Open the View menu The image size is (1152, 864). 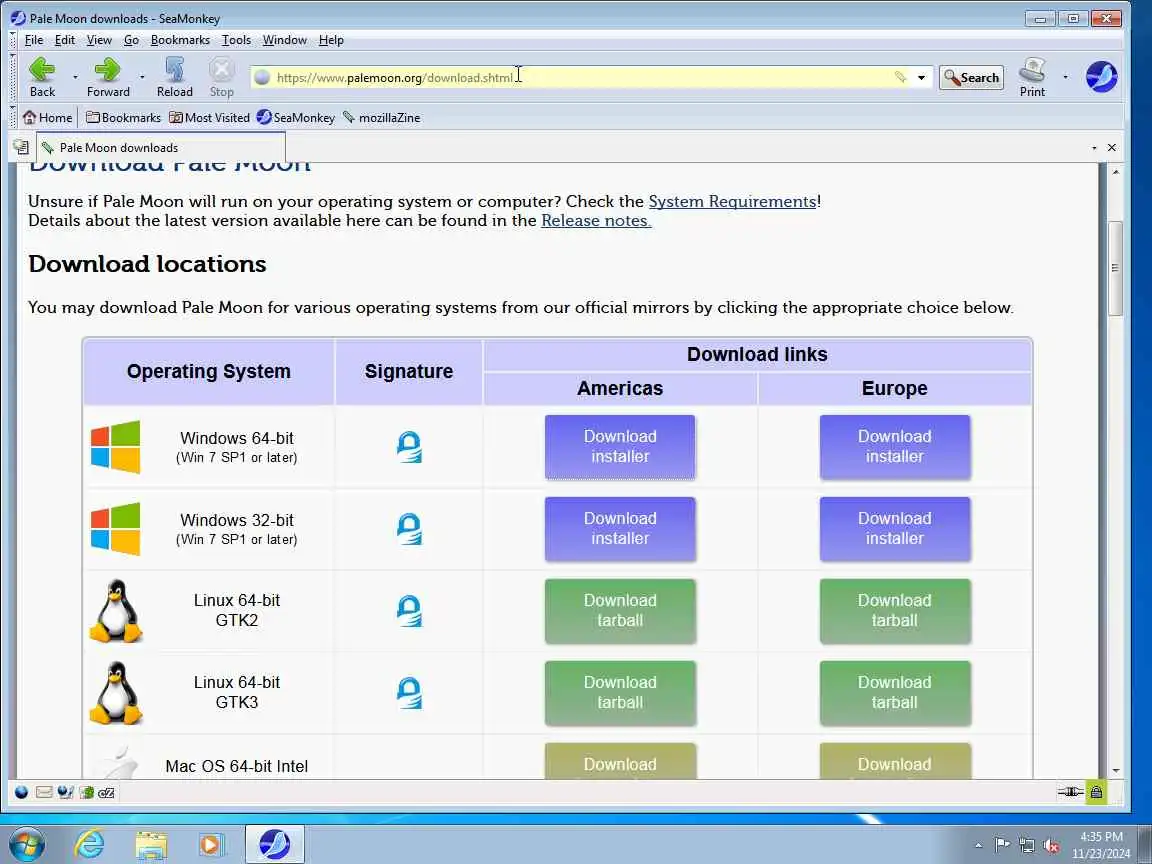click(99, 40)
